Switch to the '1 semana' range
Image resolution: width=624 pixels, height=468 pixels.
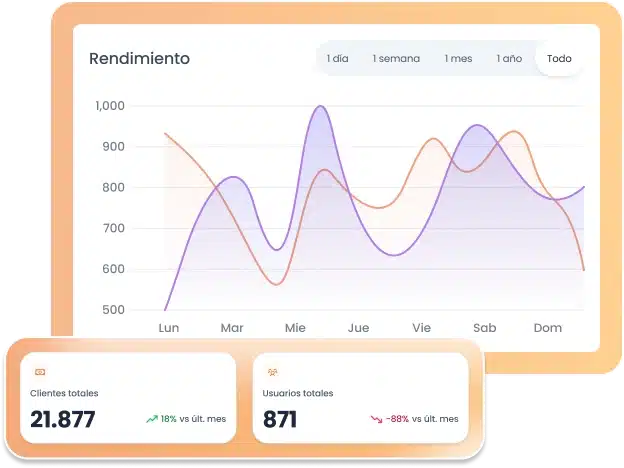396,59
